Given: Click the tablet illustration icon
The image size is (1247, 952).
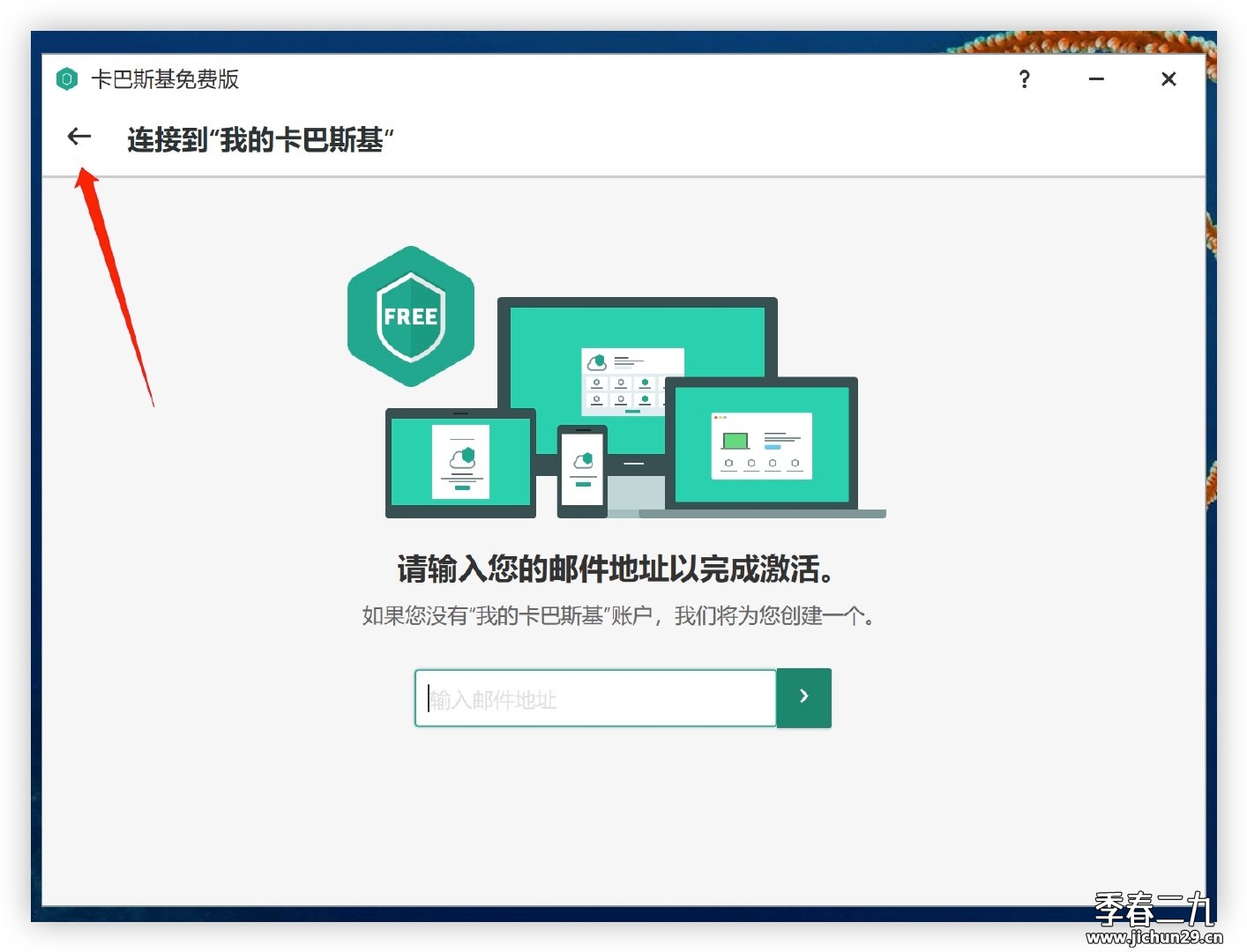Looking at the screenshot, I should (459, 461).
